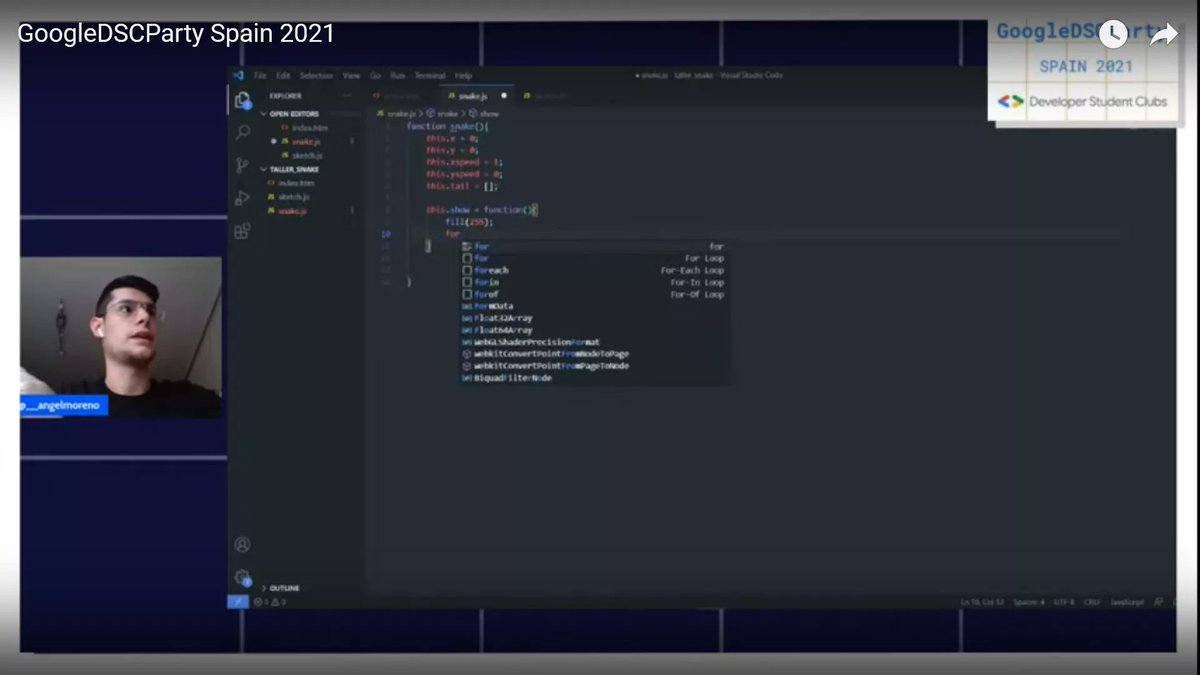Open the Extensions view
Screen dimensions: 1200x675
tap(242, 231)
